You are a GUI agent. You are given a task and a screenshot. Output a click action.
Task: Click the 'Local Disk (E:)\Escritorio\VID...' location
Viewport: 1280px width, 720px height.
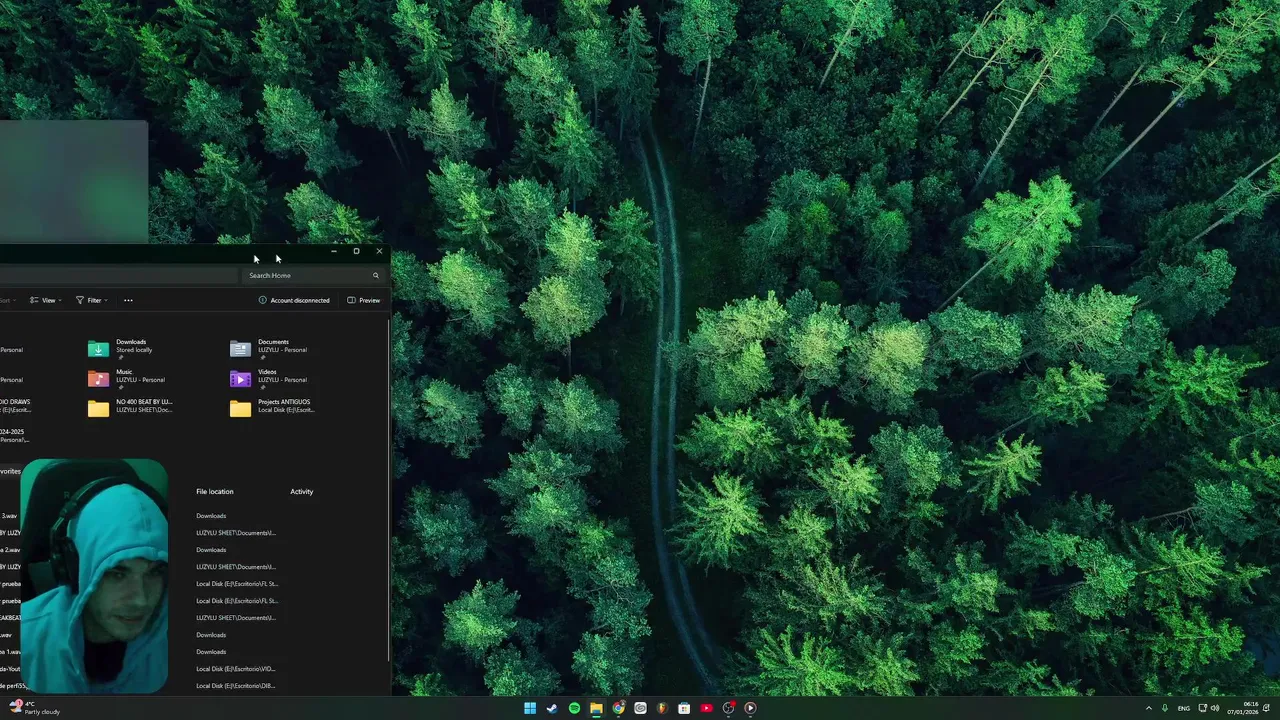(x=235, y=669)
